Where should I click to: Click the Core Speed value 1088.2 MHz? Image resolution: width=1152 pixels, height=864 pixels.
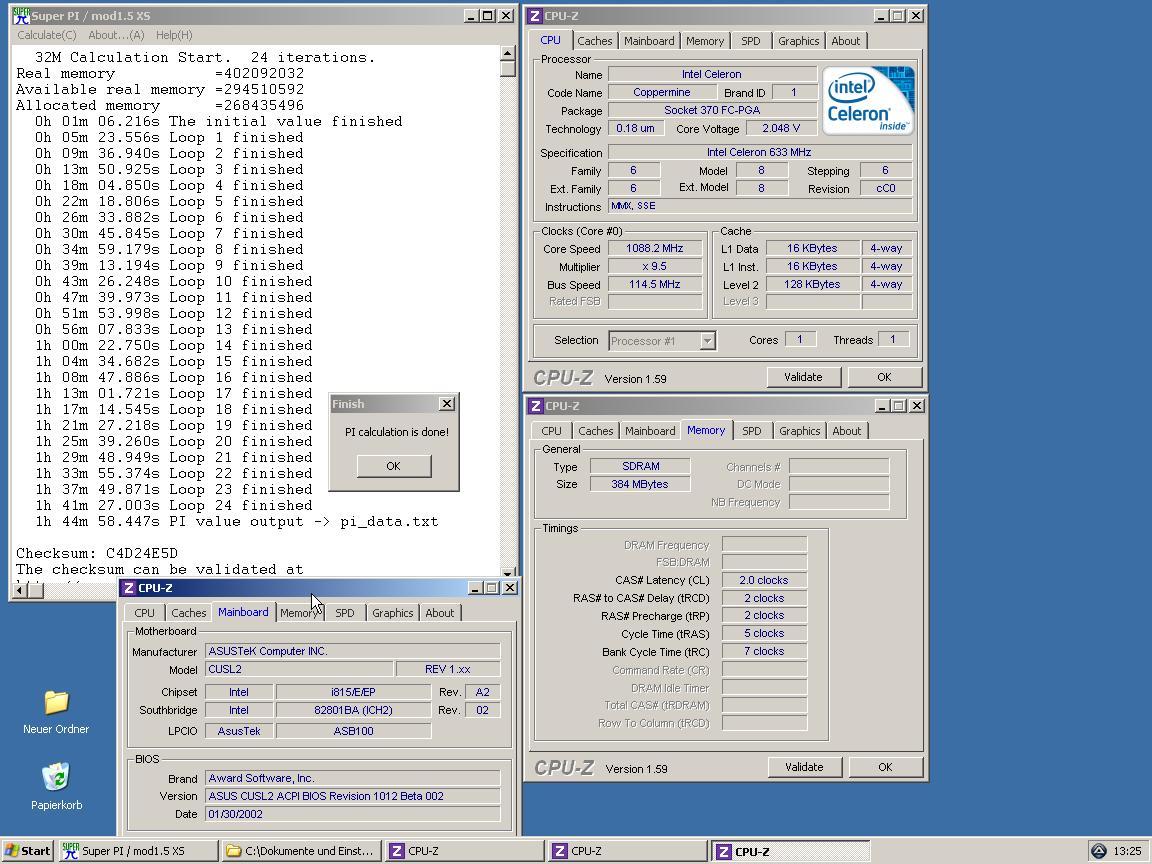[654, 248]
